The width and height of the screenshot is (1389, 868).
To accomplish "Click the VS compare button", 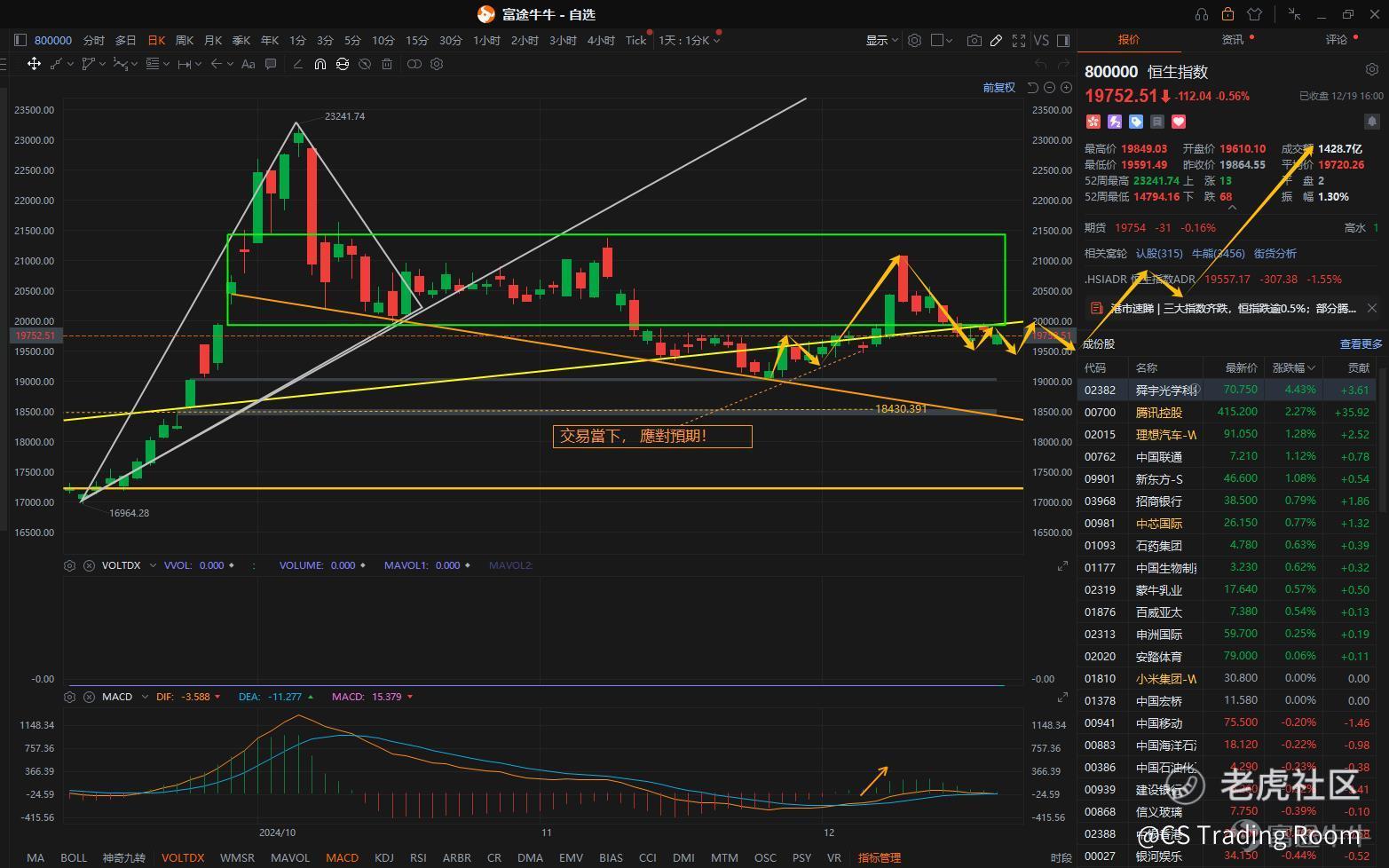I will coord(1041,40).
